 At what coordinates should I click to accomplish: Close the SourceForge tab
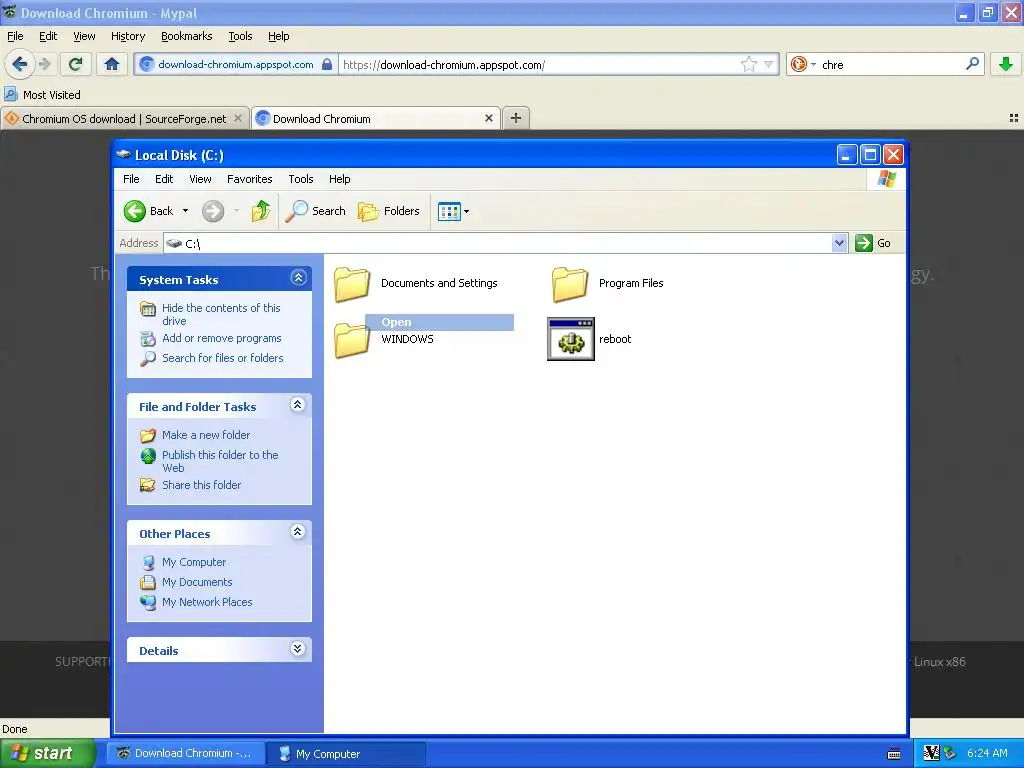pyautogui.click(x=238, y=118)
